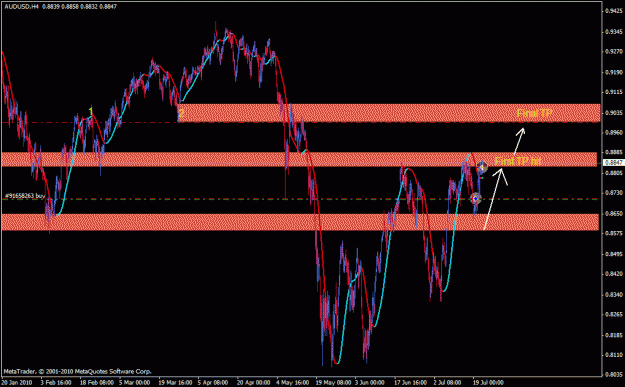Click time axis label '20 Jan 2010'
Viewport: 625px width, 387px height.
(x=17, y=382)
